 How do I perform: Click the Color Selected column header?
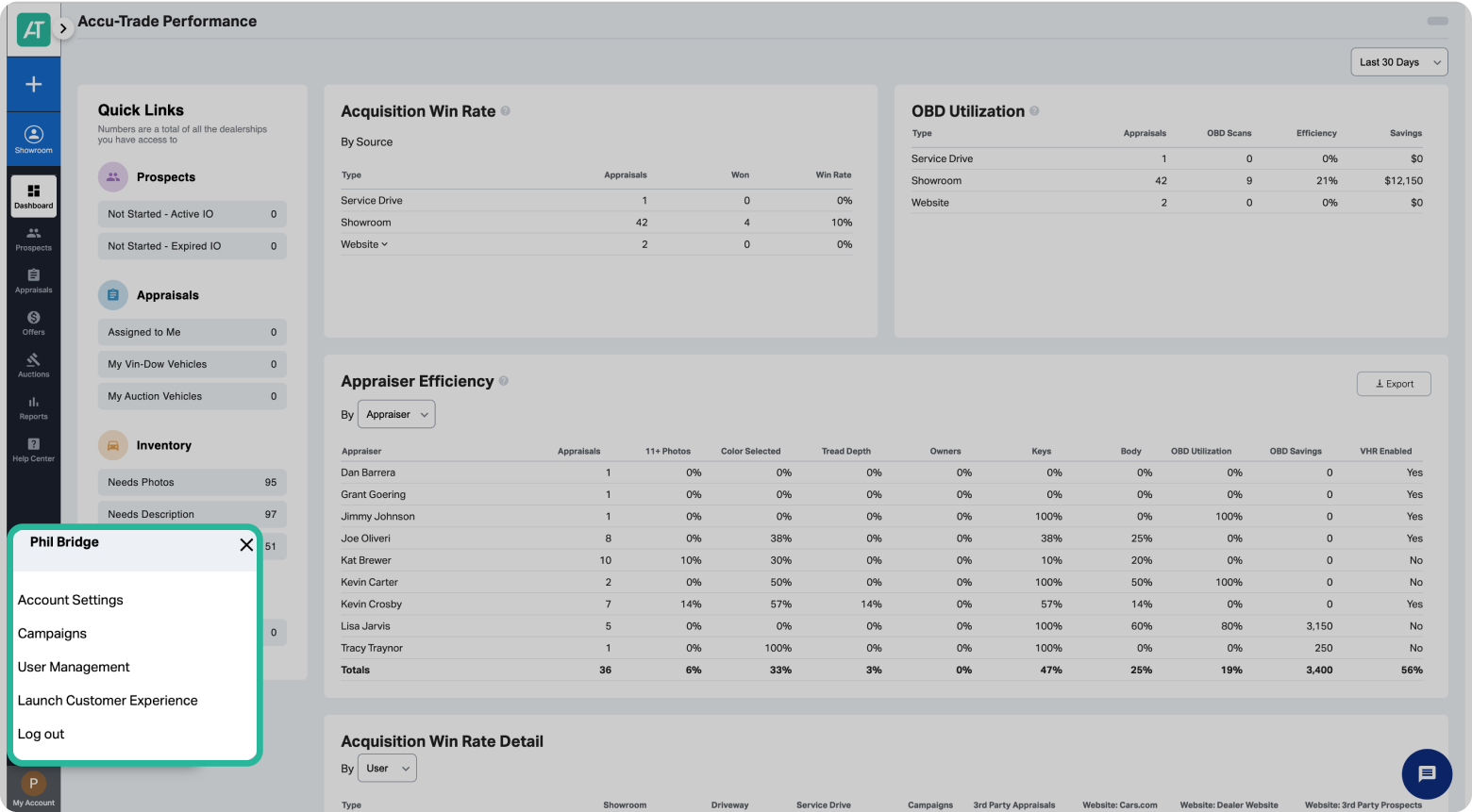point(751,451)
